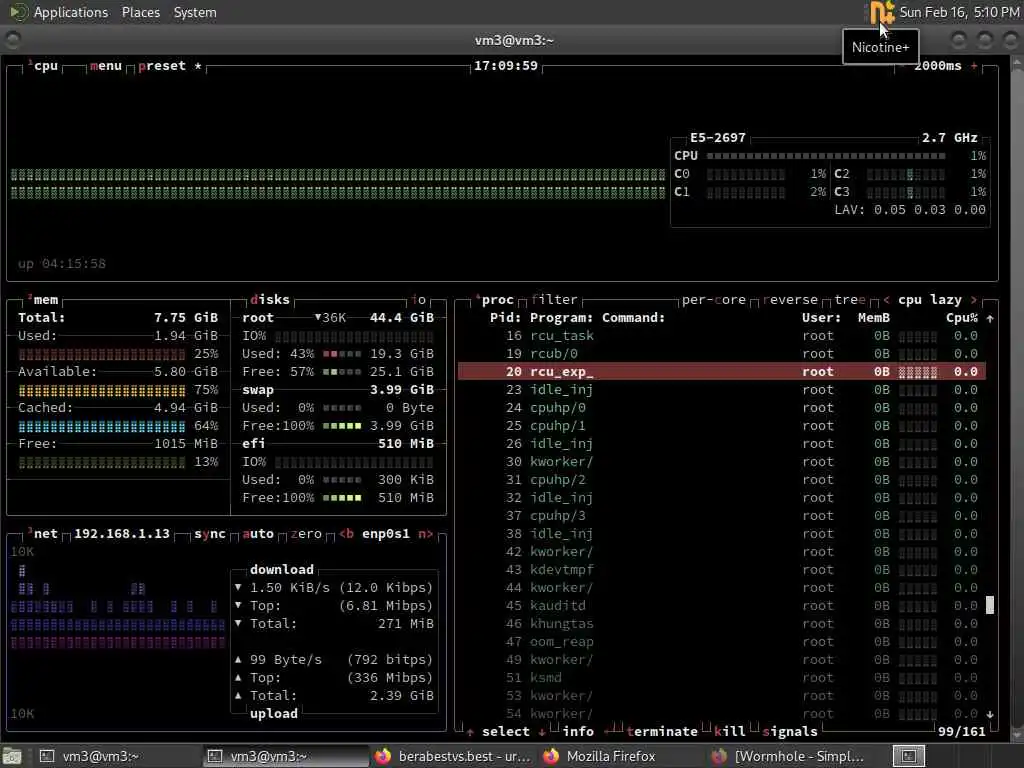Select the highlighted rcu_exp_ process row

(x=722, y=372)
